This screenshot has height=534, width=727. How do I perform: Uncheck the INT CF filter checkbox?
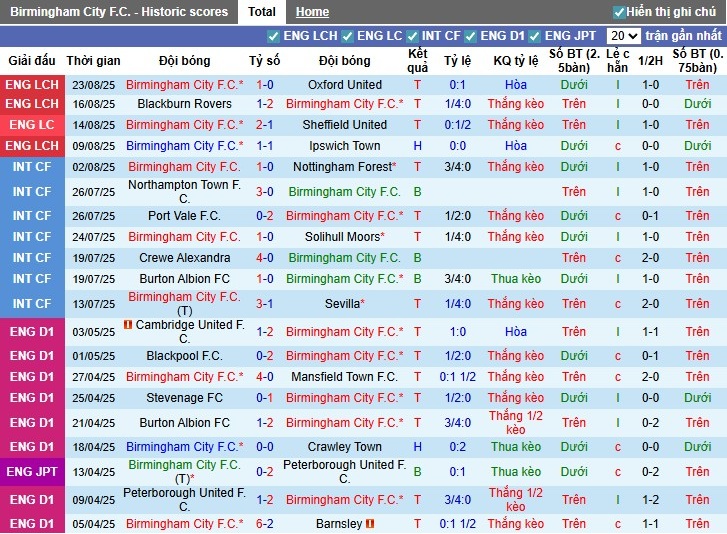click(x=412, y=36)
